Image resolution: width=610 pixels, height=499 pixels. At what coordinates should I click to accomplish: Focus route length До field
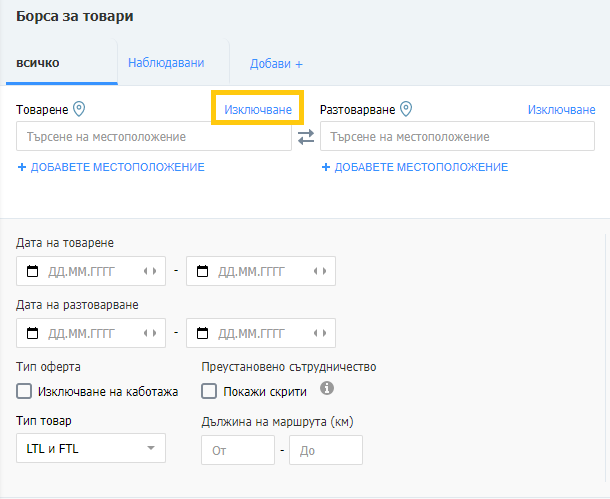click(326, 450)
